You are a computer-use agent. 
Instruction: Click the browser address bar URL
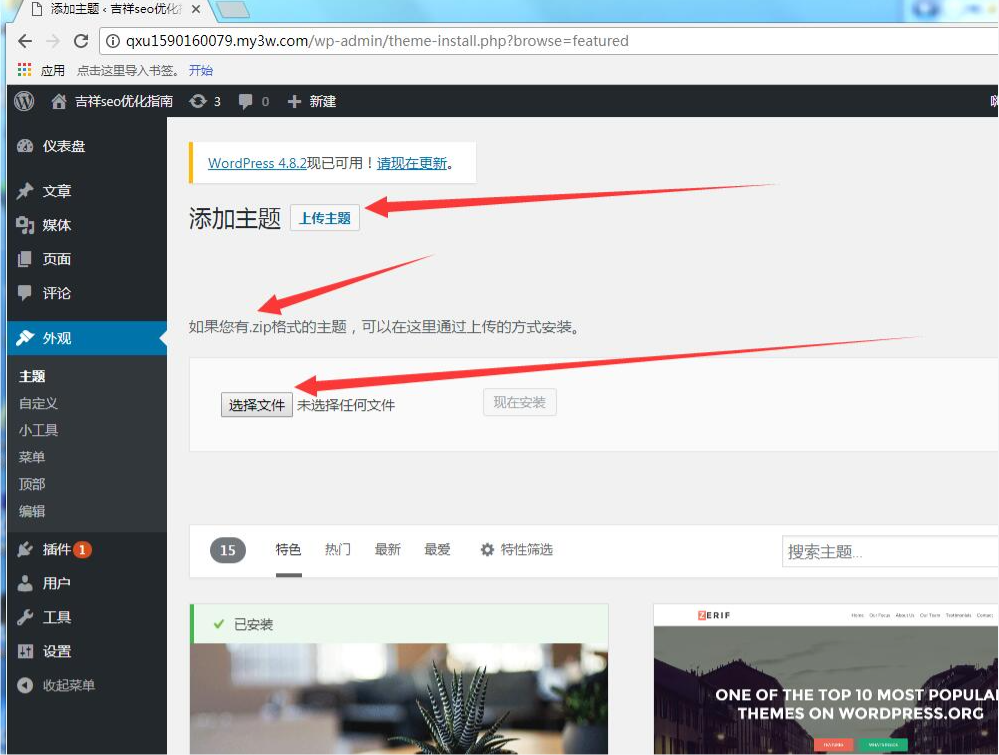point(377,41)
